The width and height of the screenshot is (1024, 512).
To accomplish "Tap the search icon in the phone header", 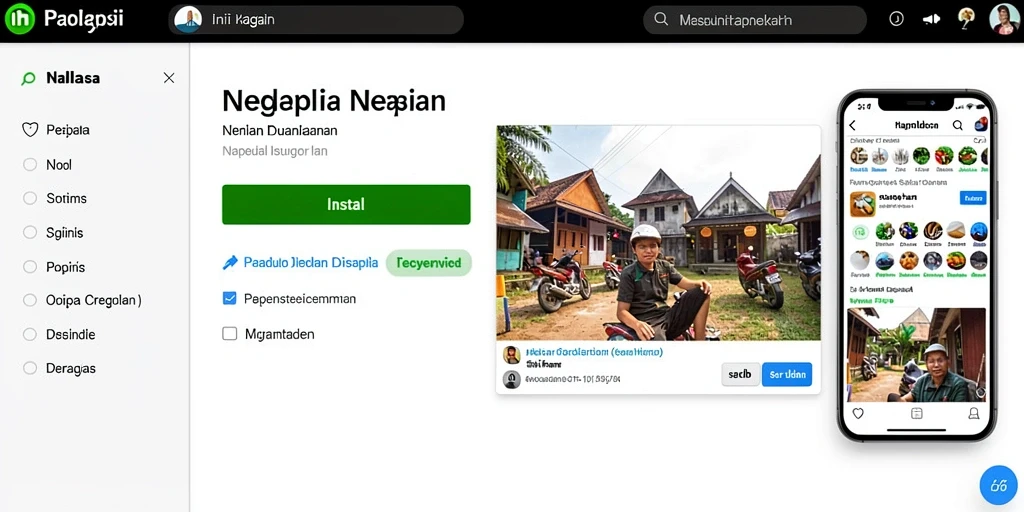I will point(957,125).
